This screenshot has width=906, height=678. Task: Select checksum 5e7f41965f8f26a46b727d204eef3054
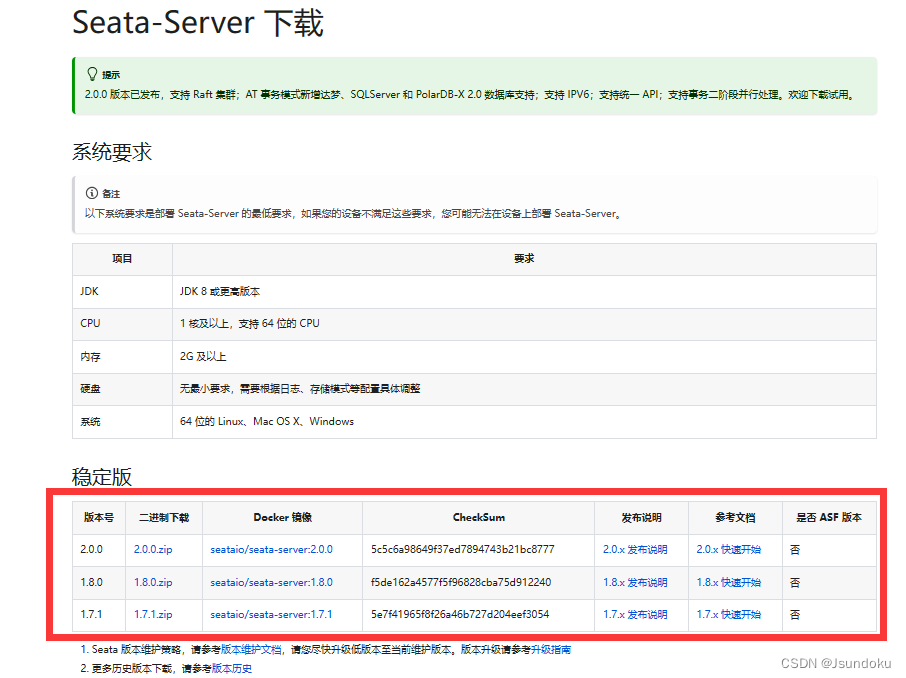coord(460,615)
